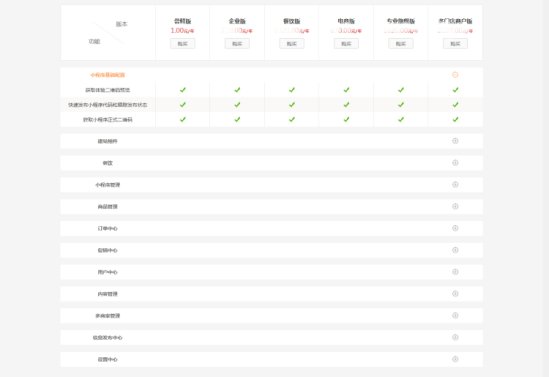Expand the 多商家管理 section
This screenshot has height=377, width=549.
(455, 315)
